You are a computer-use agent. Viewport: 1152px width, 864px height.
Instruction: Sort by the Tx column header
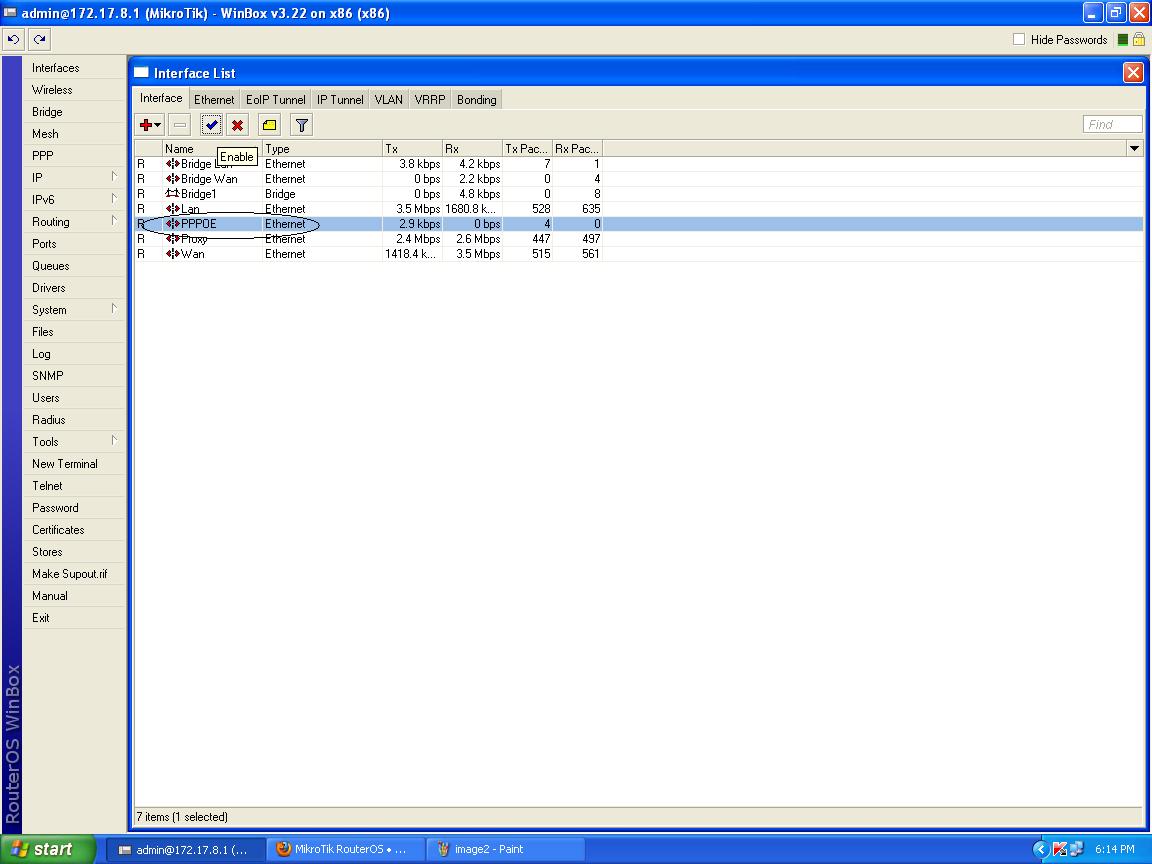412,148
